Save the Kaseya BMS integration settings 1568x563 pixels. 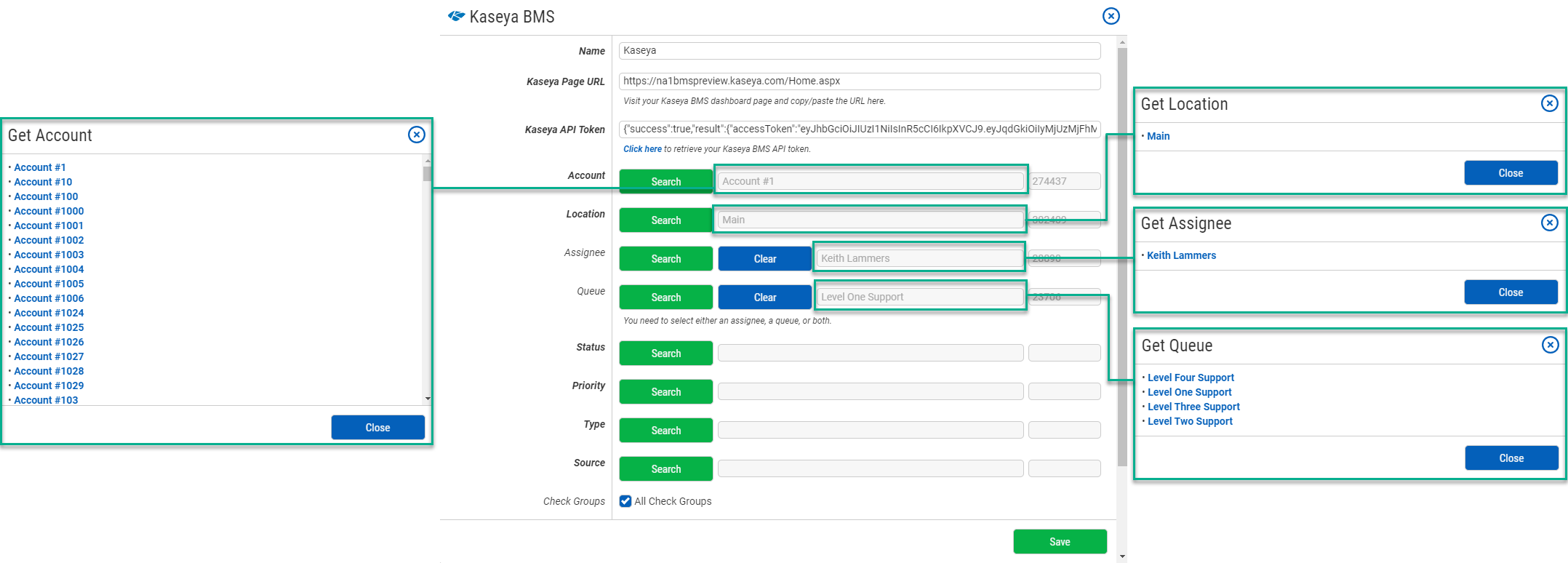(1059, 541)
